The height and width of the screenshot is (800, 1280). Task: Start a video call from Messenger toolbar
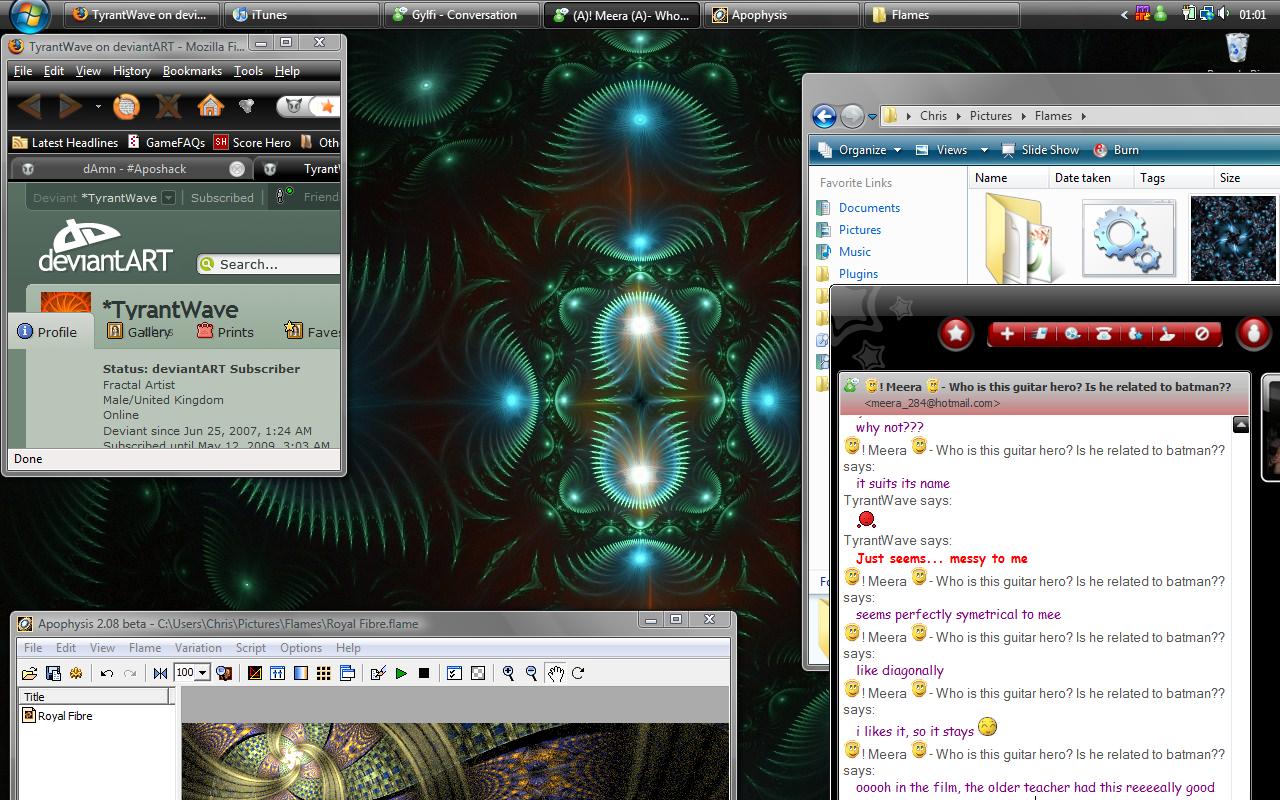pos(1072,334)
